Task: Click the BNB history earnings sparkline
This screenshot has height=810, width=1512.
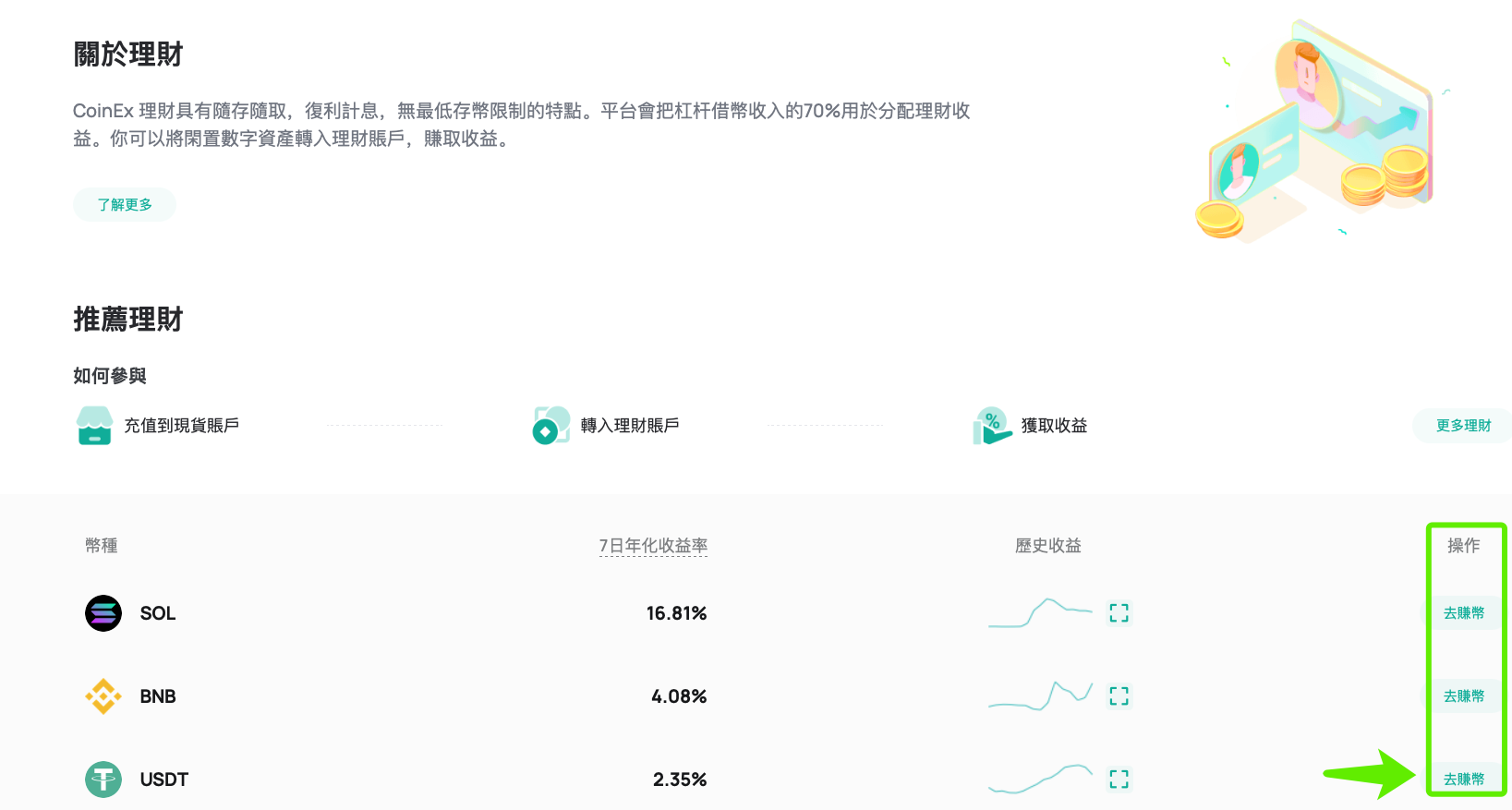Action: [x=1040, y=696]
